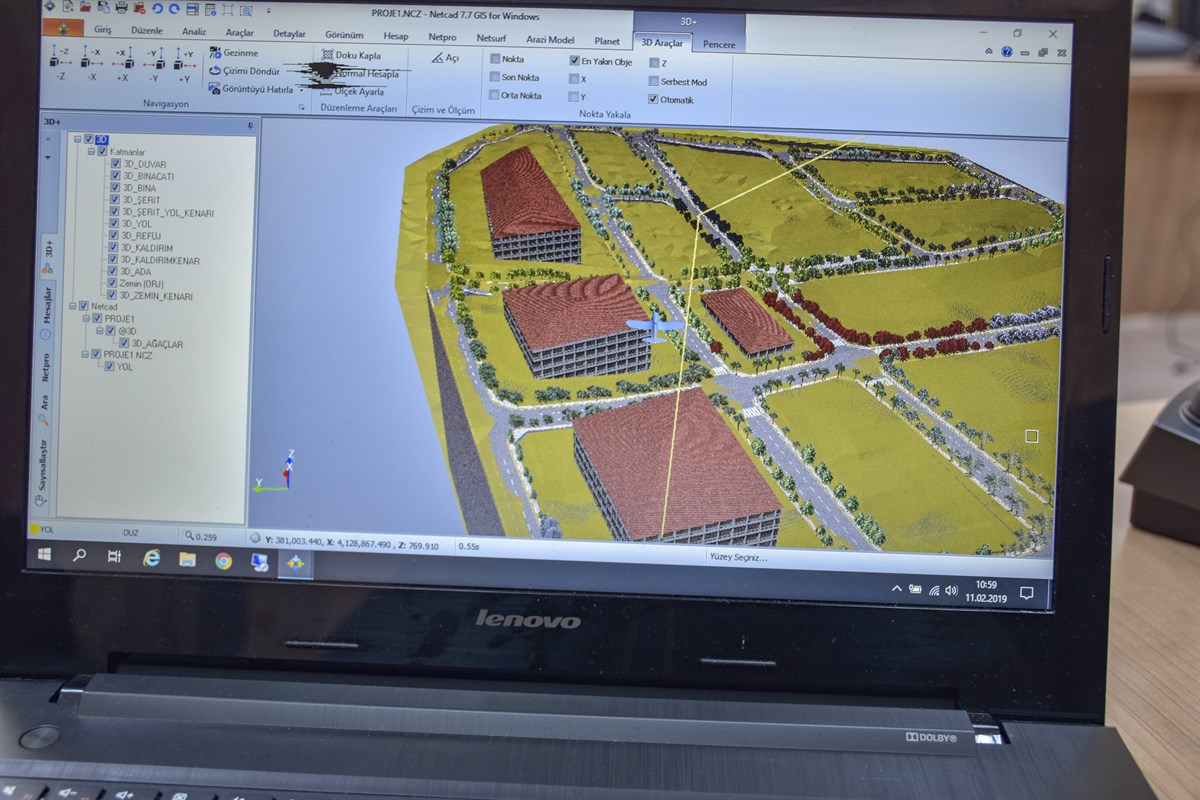Open Ölçek Ayarla scale tool

coord(351,91)
